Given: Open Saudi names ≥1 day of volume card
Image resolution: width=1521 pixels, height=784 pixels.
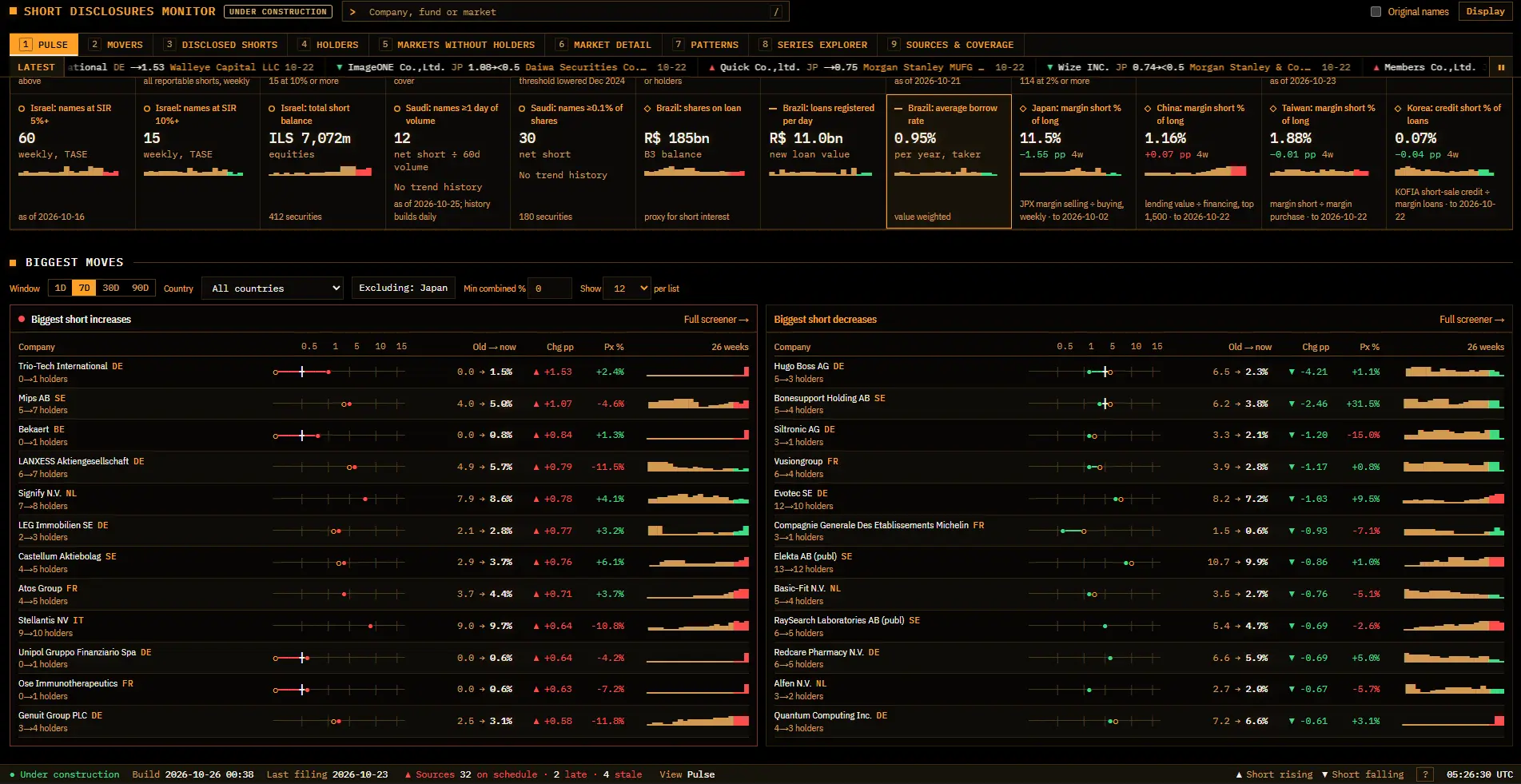Looking at the screenshot, I should [x=448, y=162].
